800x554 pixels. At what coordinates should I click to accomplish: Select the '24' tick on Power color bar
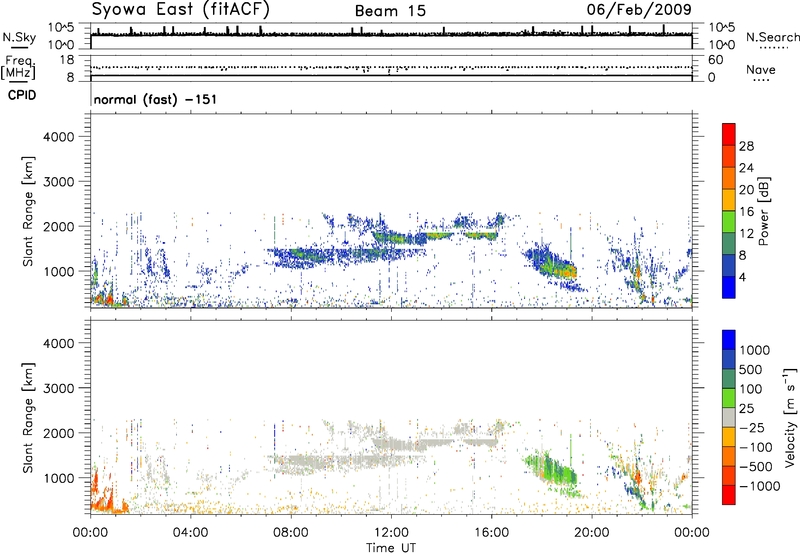pos(746,168)
